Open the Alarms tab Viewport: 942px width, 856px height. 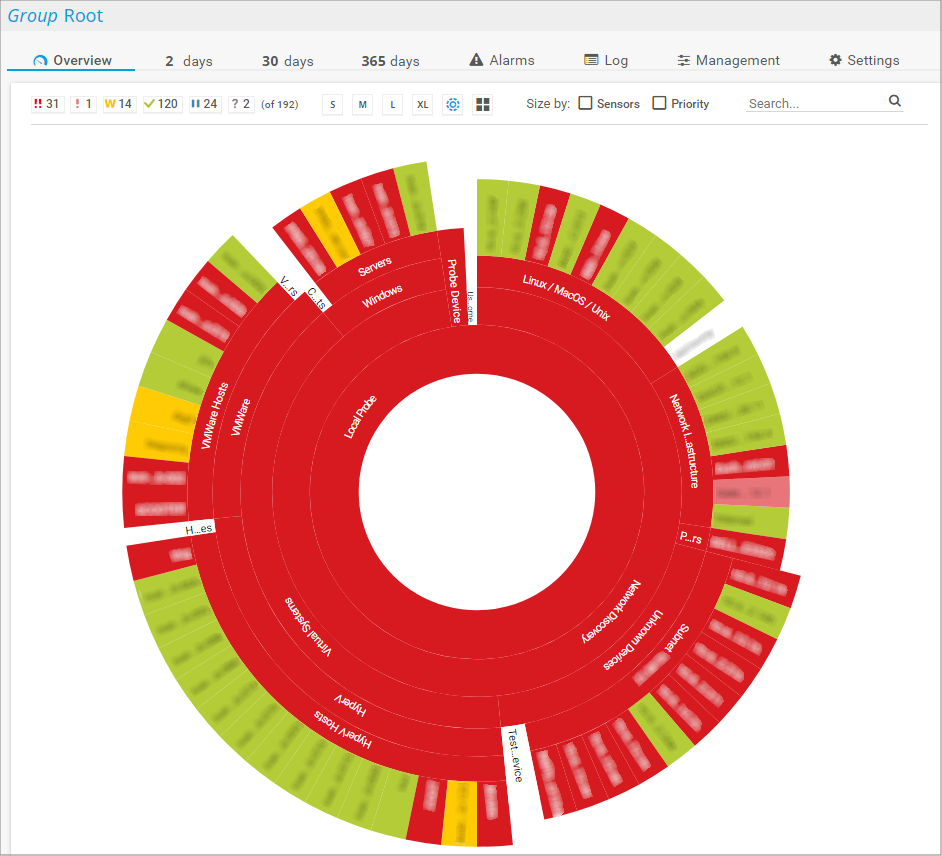pyautogui.click(x=502, y=60)
